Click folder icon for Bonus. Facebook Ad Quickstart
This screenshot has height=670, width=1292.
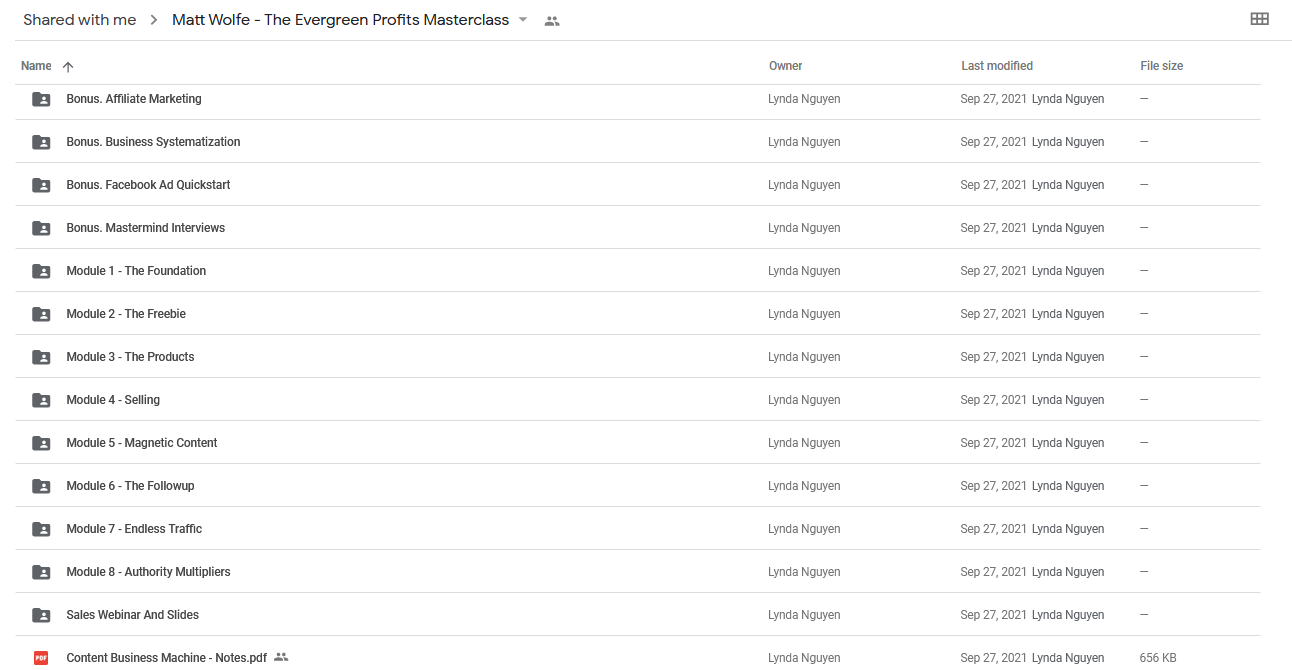point(41,185)
